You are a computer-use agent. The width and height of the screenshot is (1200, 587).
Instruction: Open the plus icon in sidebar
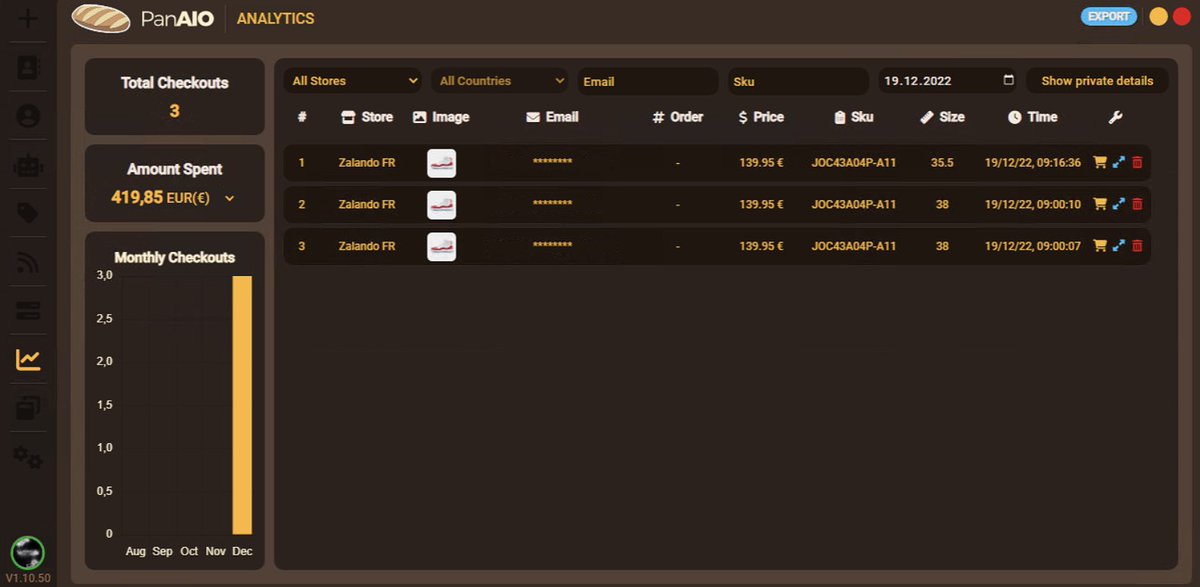click(x=28, y=18)
